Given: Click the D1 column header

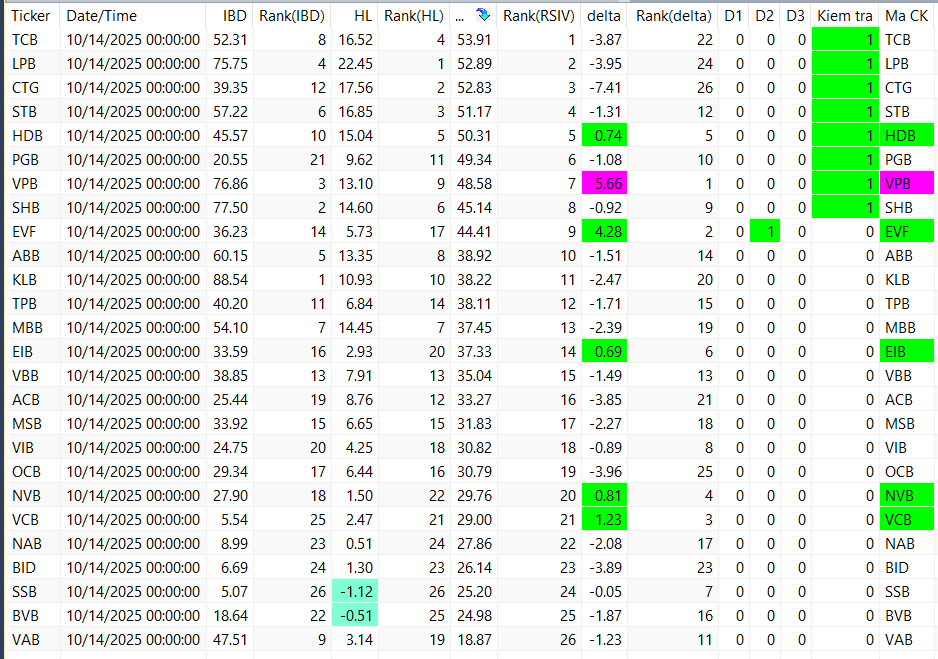Looking at the screenshot, I should point(733,16).
